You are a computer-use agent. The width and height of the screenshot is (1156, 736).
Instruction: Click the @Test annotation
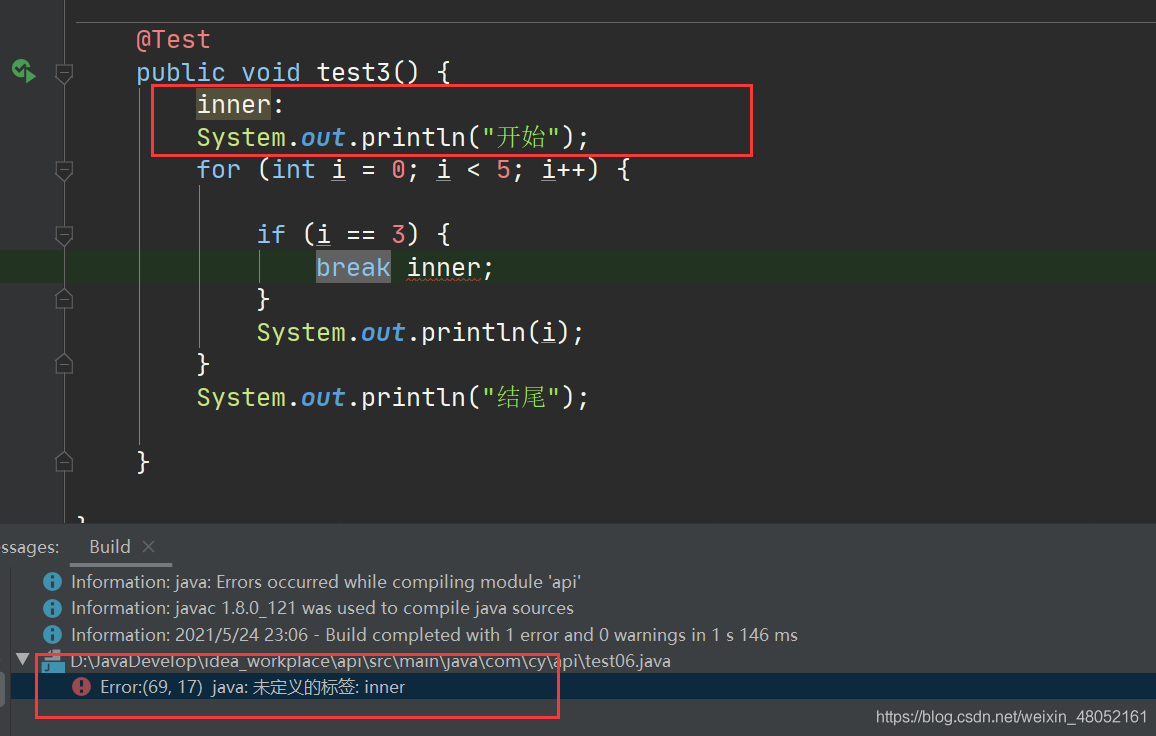(x=173, y=40)
